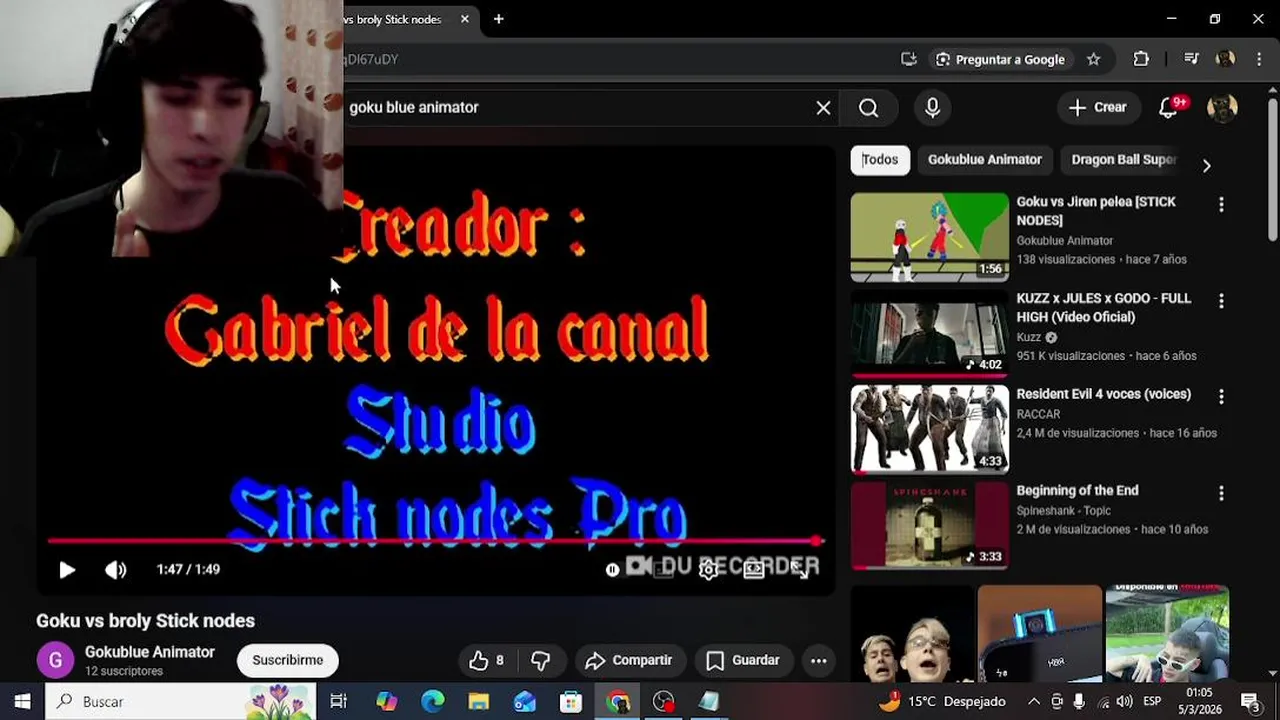Open Gokublue Animator channel name link
This screenshot has height=720, width=1280.
click(150, 652)
